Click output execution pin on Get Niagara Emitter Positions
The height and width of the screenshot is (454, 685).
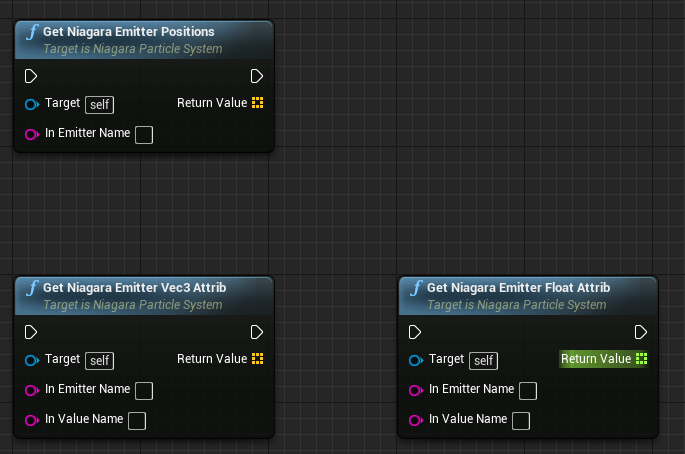(256, 76)
